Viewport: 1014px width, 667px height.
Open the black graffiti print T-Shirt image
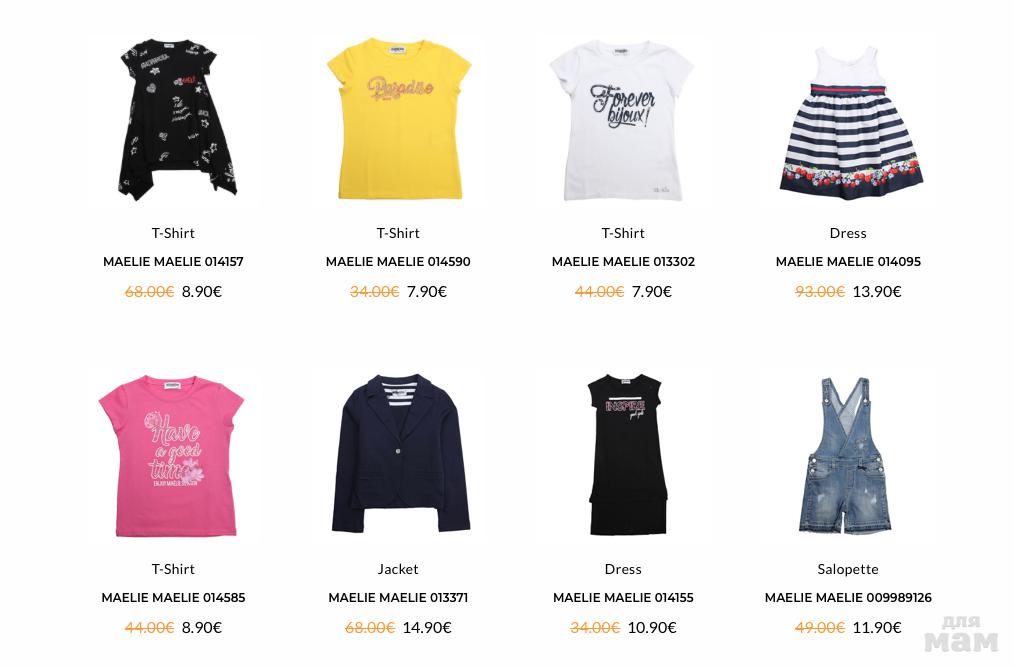click(x=174, y=120)
